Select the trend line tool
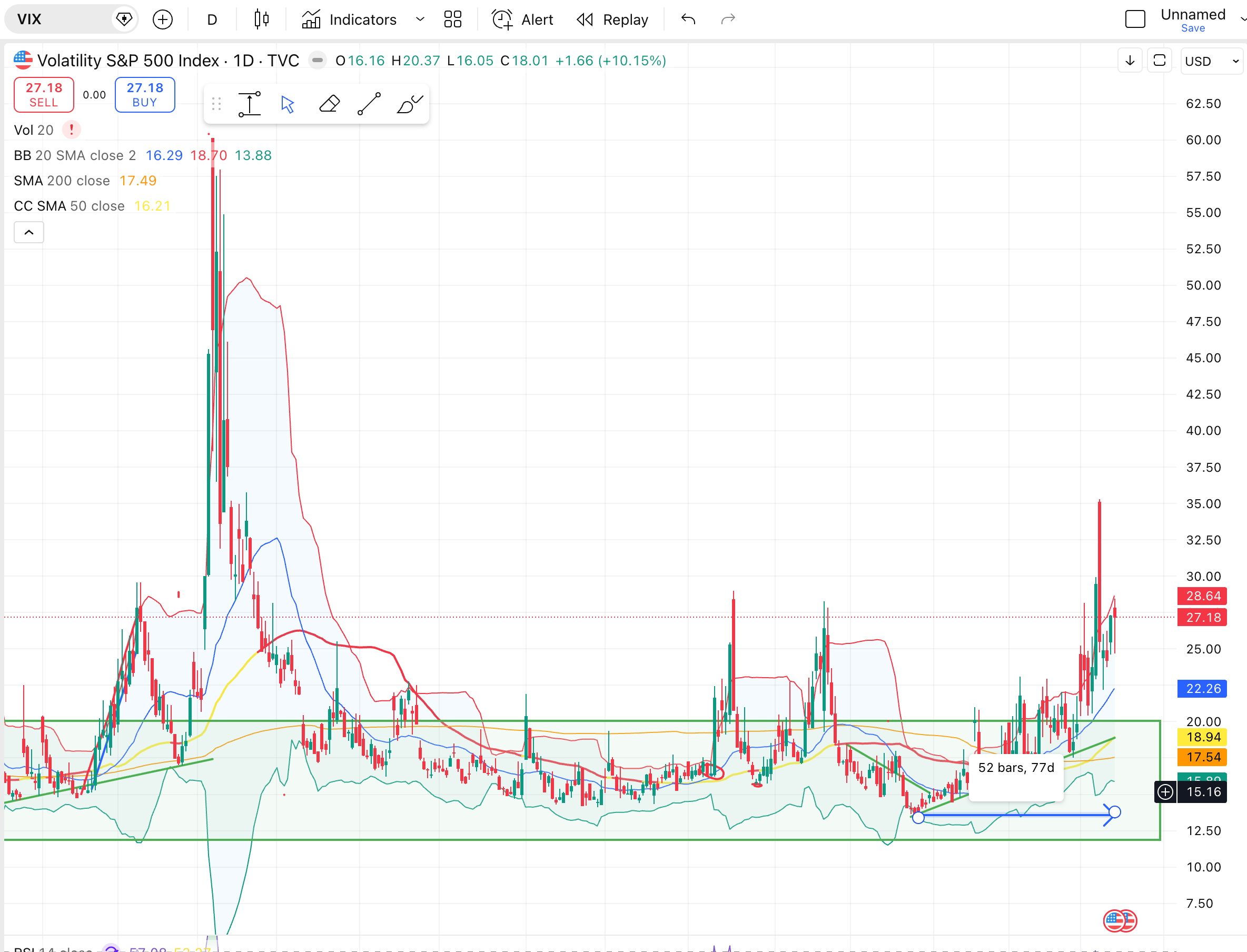1247x952 pixels. pos(369,104)
